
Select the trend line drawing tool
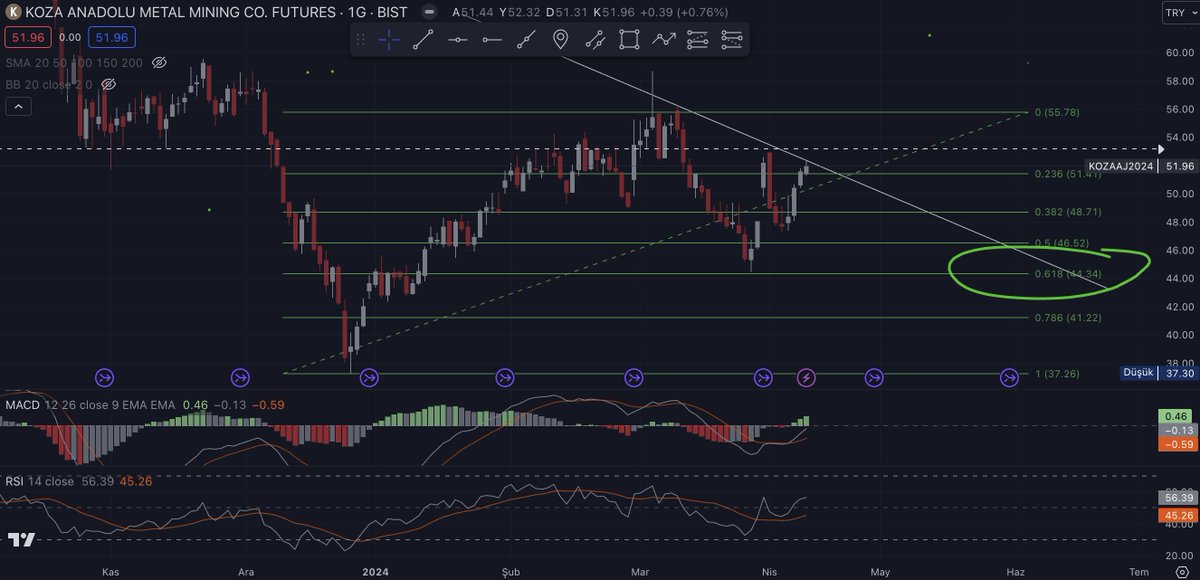point(422,39)
